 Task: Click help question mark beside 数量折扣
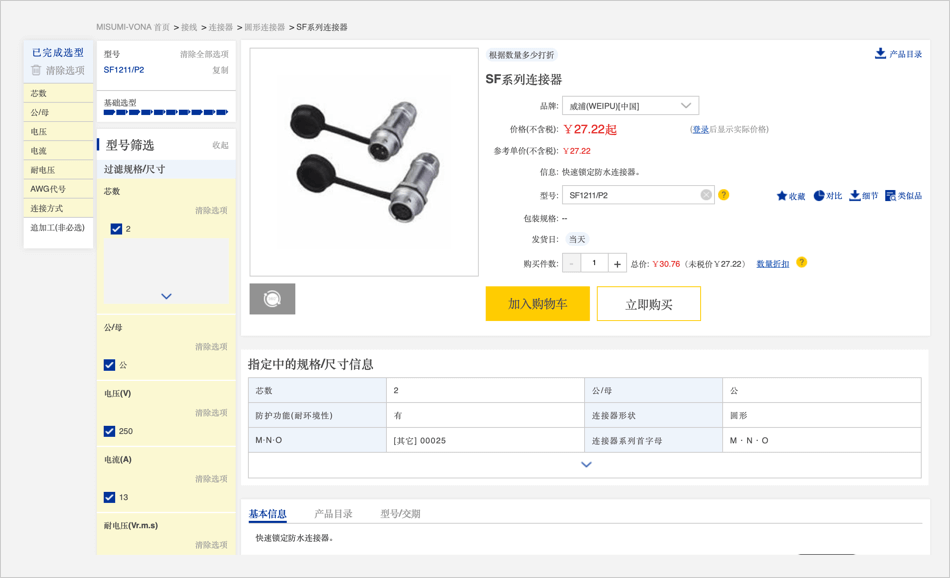click(x=801, y=263)
